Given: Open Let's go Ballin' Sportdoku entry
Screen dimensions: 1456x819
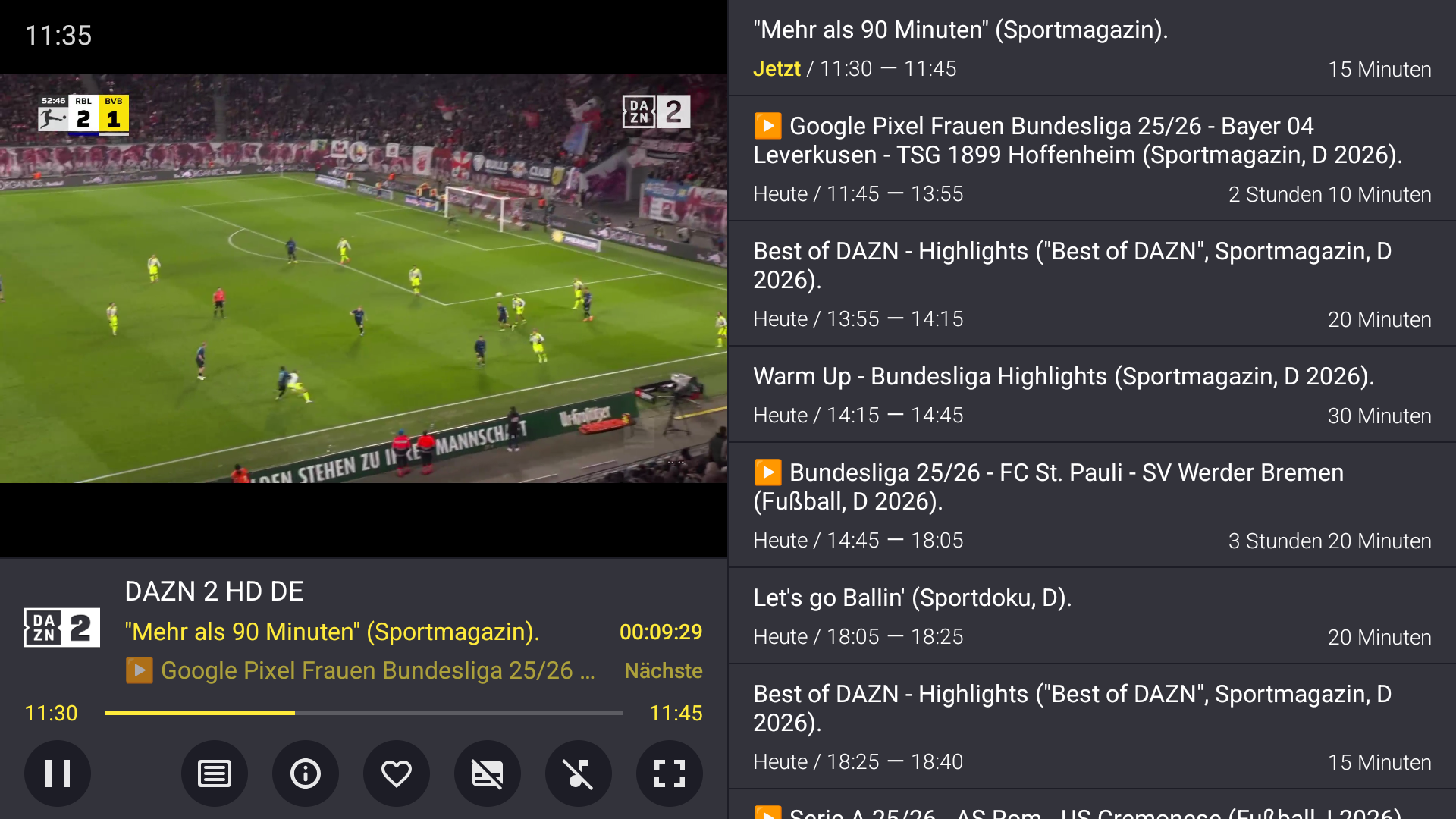Looking at the screenshot, I should (1092, 617).
